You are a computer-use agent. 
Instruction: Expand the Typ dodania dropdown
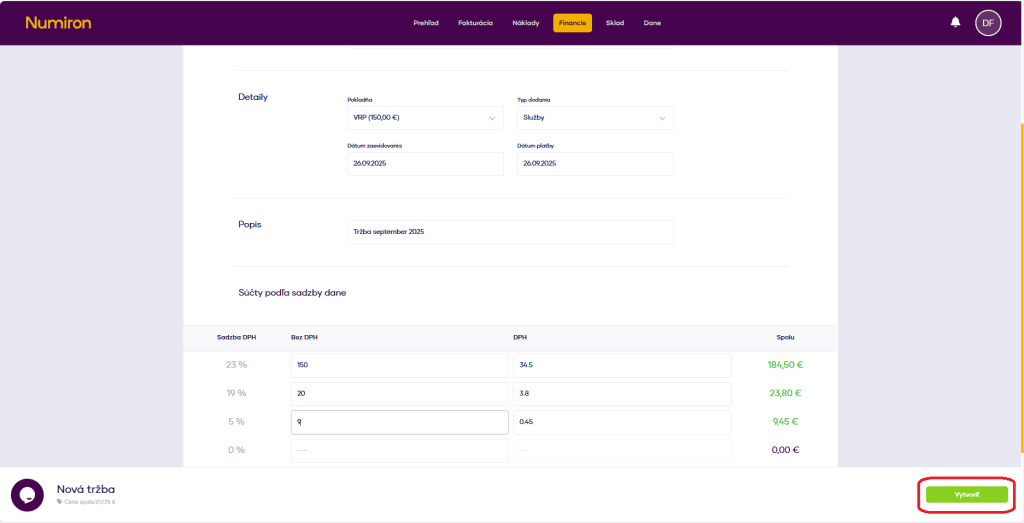pos(595,118)
